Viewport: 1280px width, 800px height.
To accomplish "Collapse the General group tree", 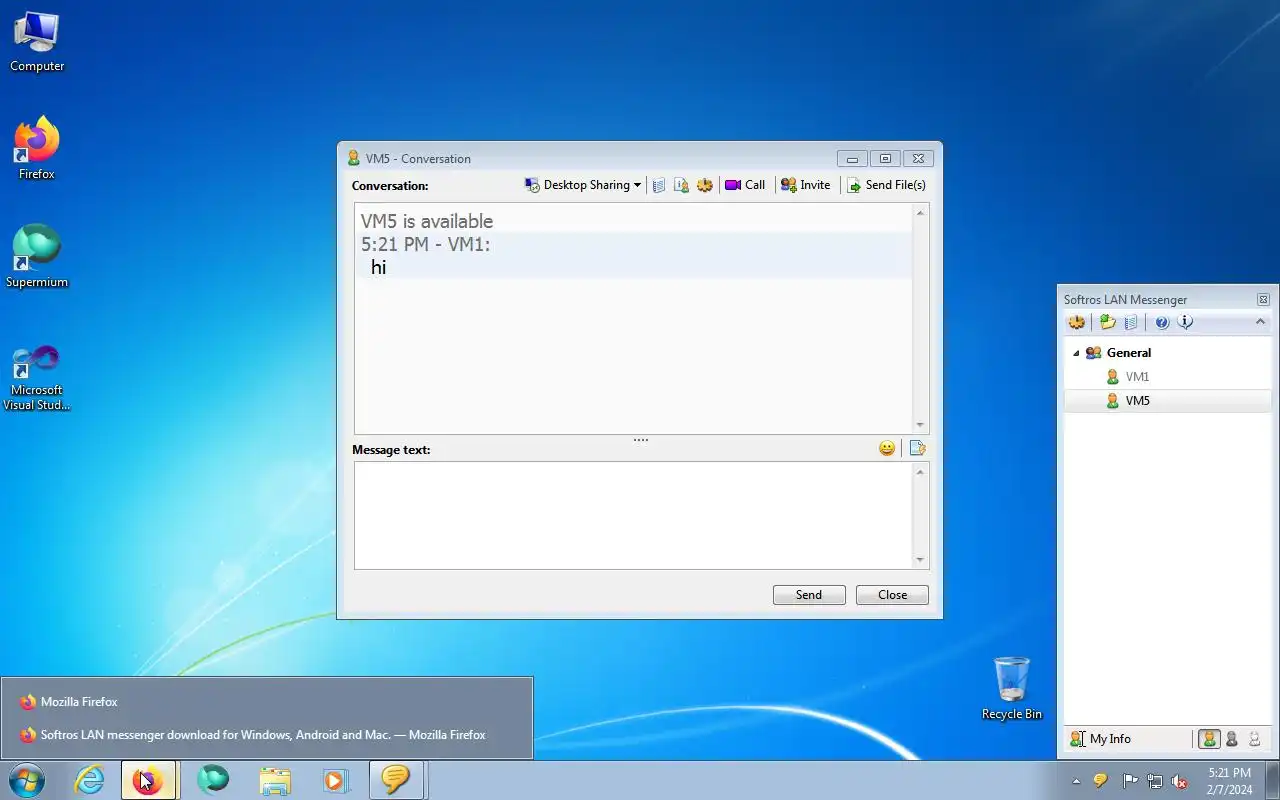I will pos(1076,353).
